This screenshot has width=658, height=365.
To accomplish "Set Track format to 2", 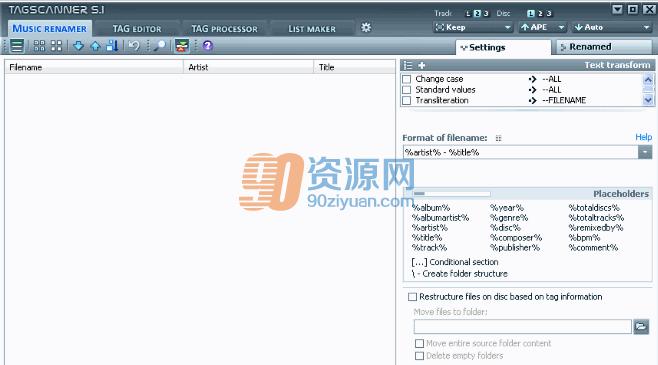I will click(477, 13).
